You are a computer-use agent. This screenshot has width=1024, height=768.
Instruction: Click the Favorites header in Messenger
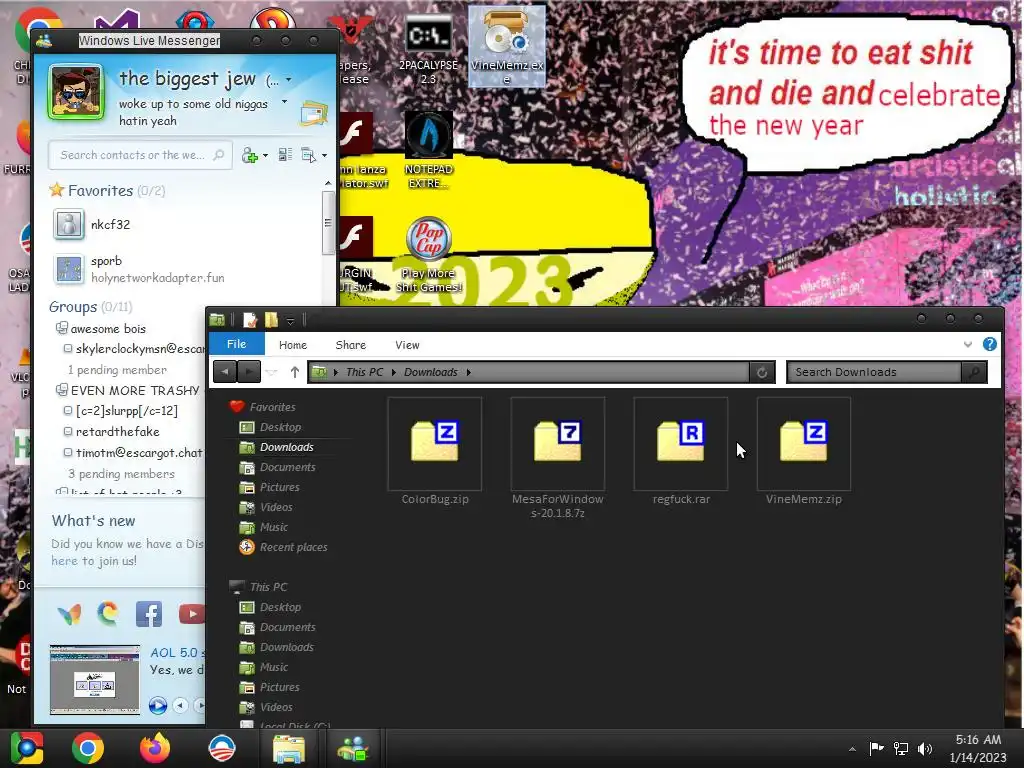(100, 191)
